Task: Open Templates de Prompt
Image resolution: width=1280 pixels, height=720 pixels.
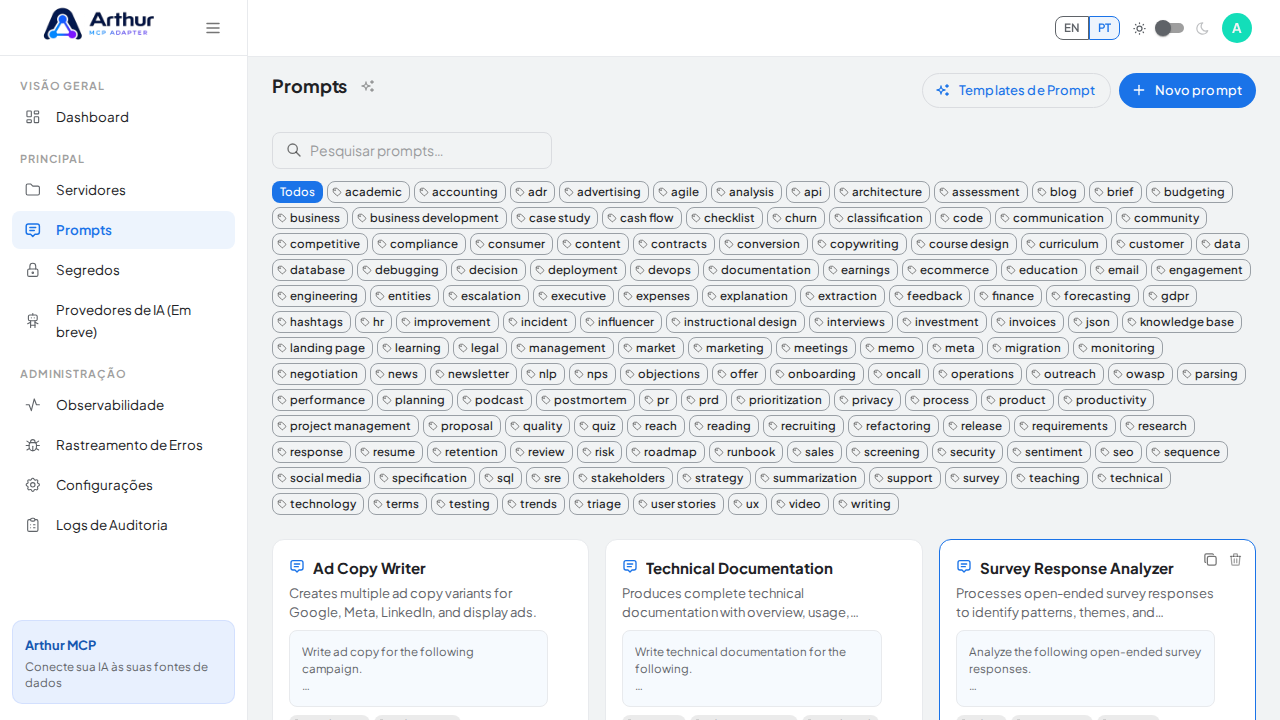Action: coord(1016,90)
